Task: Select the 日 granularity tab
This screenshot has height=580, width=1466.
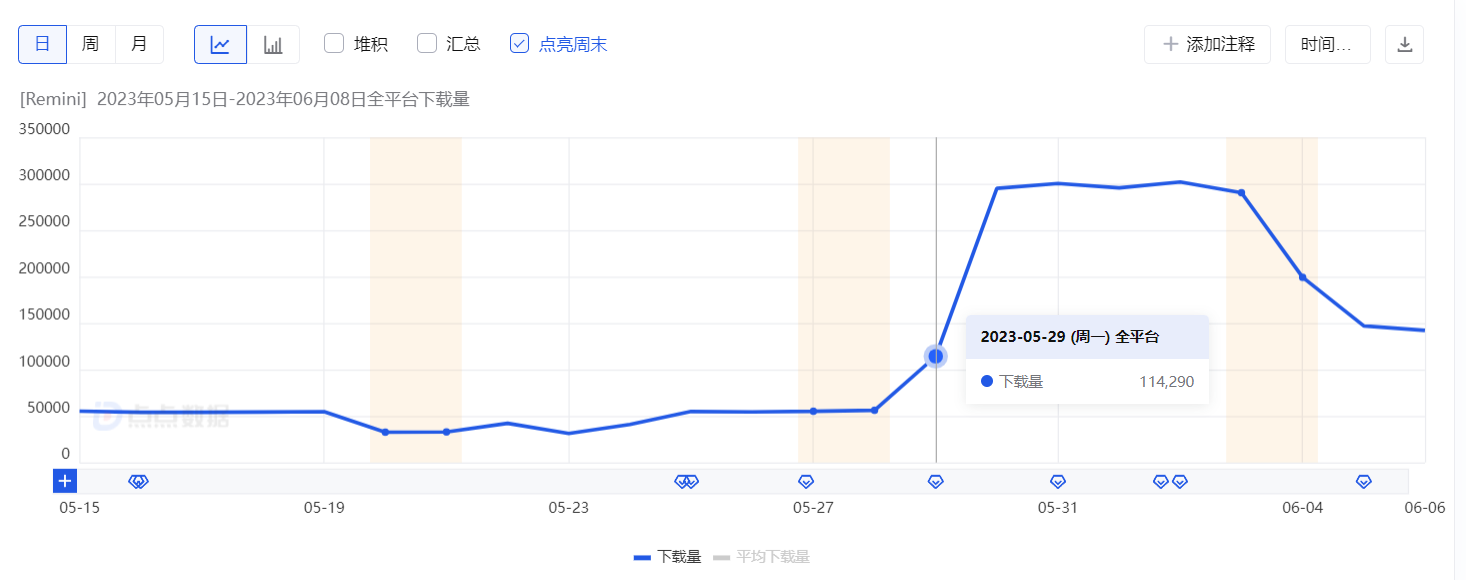Action: click(x=42, y=44)
